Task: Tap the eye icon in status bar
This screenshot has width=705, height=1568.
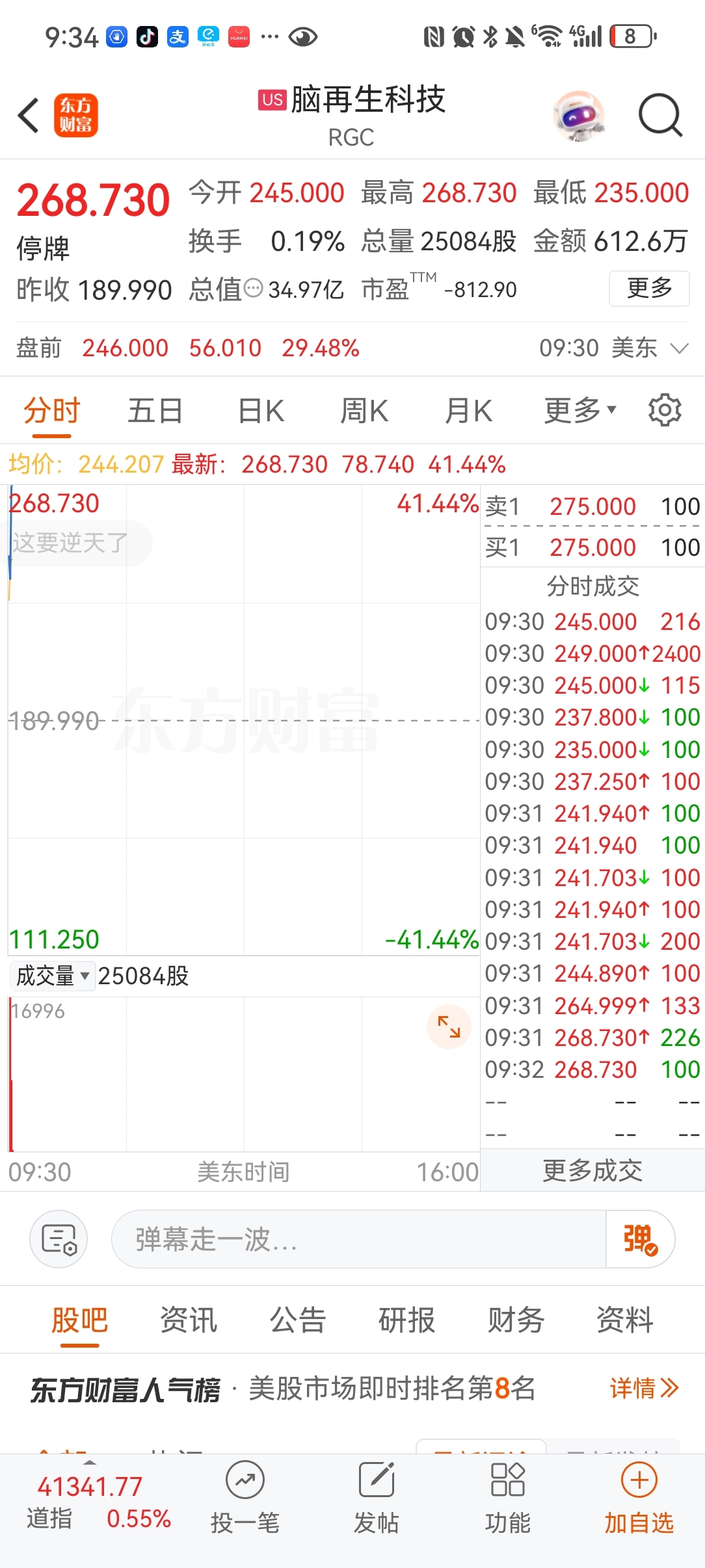Action: pos(302,37)
